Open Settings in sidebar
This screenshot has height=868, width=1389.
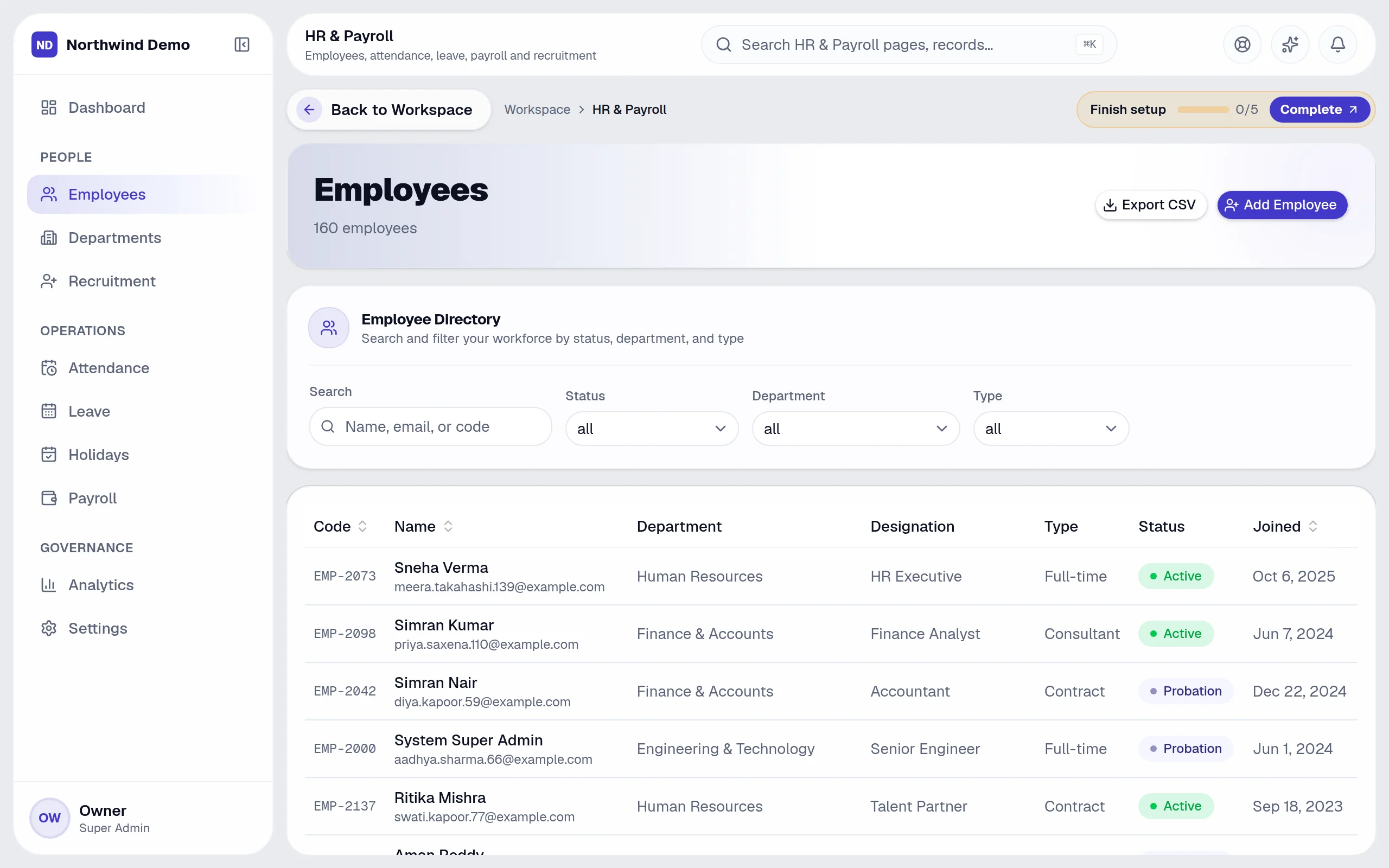pyautogui.click(x=143, y=628)
